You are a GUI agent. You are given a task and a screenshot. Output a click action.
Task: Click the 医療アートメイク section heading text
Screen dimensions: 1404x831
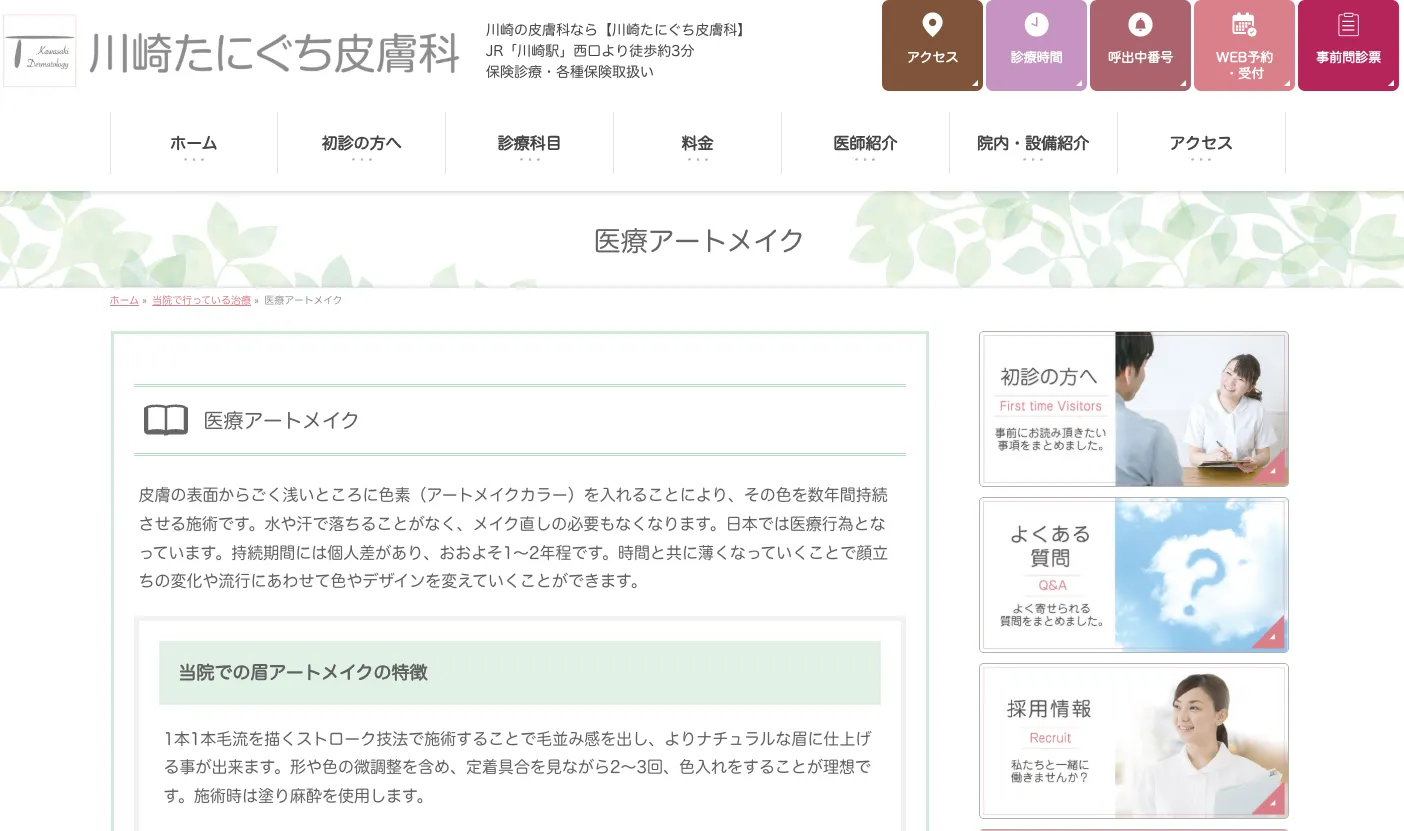pyautogui.click(x=282, y=420)
